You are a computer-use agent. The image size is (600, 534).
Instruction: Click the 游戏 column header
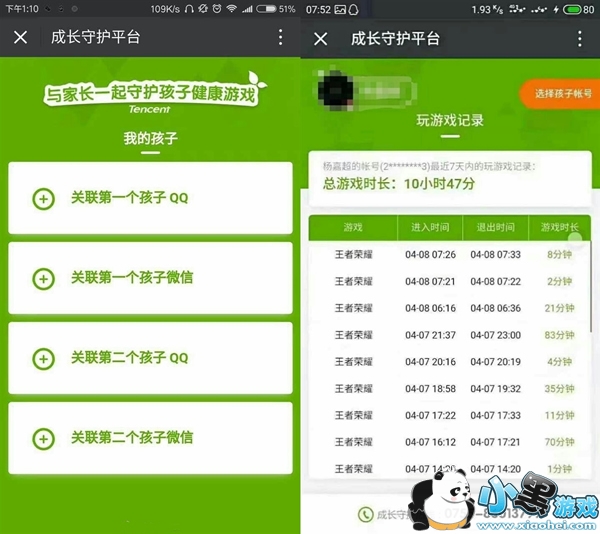click(x=353, y=228)
